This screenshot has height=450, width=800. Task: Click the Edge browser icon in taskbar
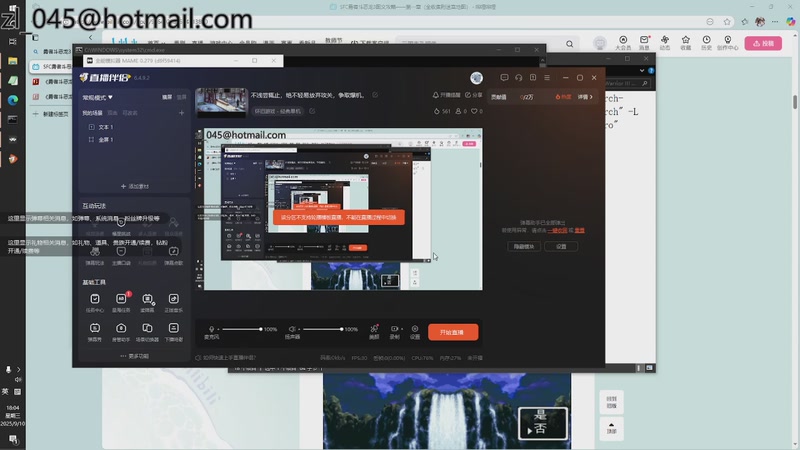click(13, 100)
